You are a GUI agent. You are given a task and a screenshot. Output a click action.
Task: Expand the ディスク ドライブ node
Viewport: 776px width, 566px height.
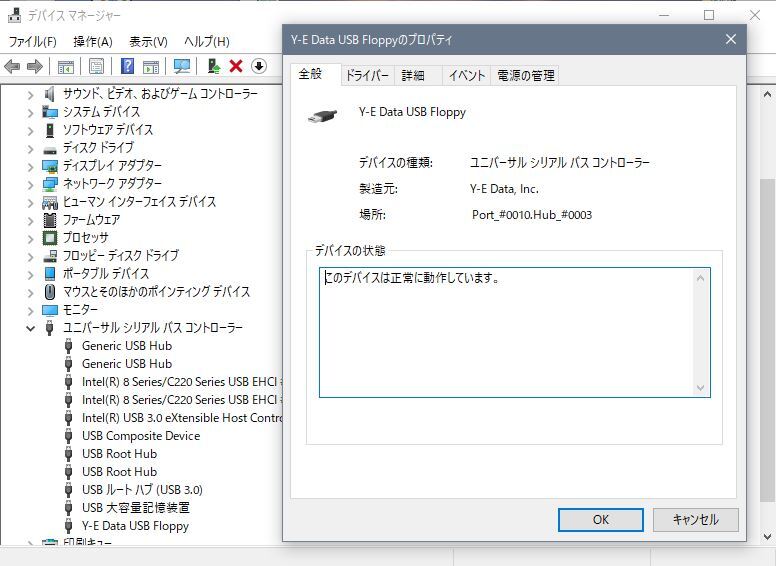pyautogui.click(x=31, y=149)
